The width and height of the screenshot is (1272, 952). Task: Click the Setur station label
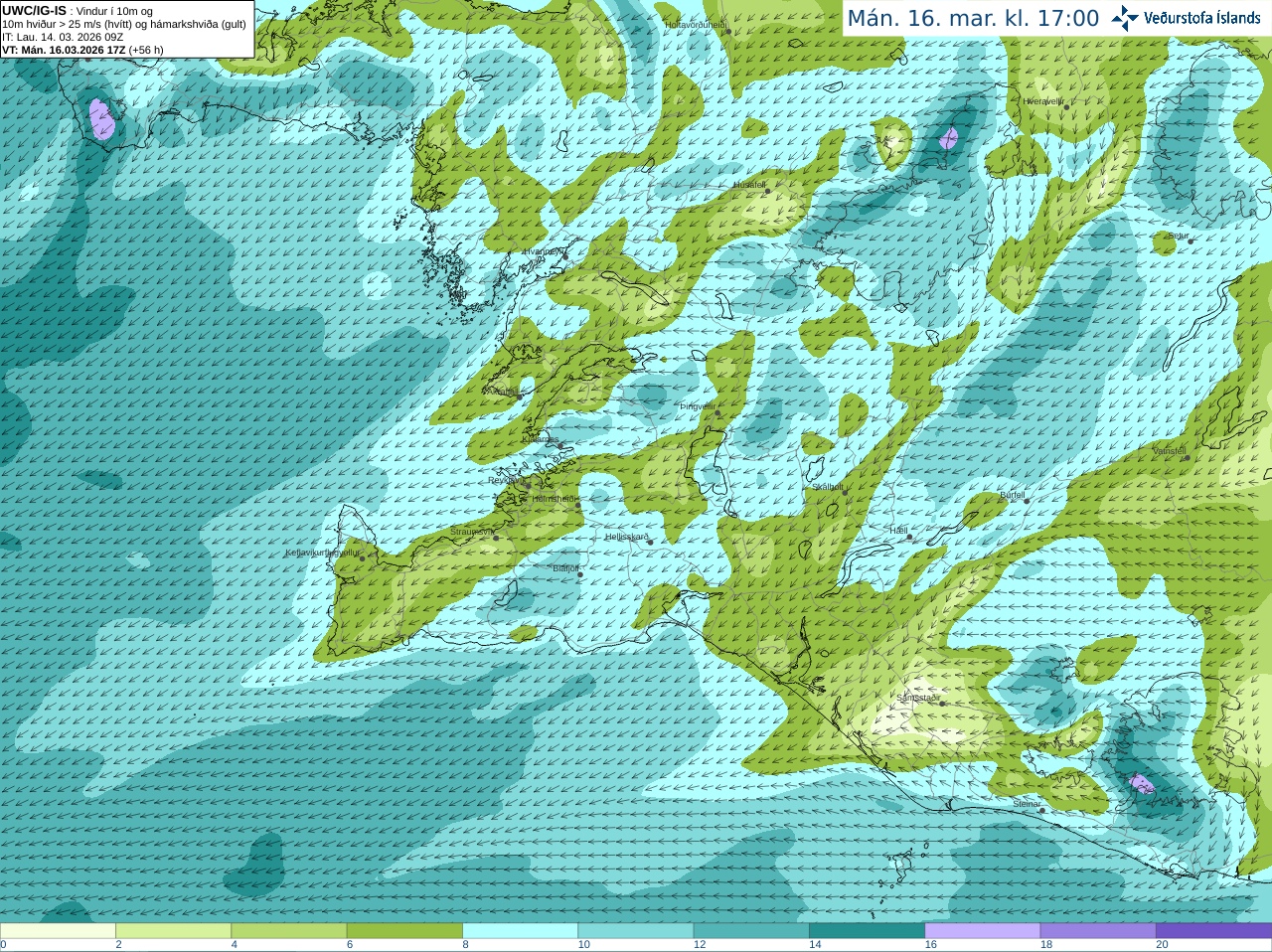click(x=1178, y=237)
